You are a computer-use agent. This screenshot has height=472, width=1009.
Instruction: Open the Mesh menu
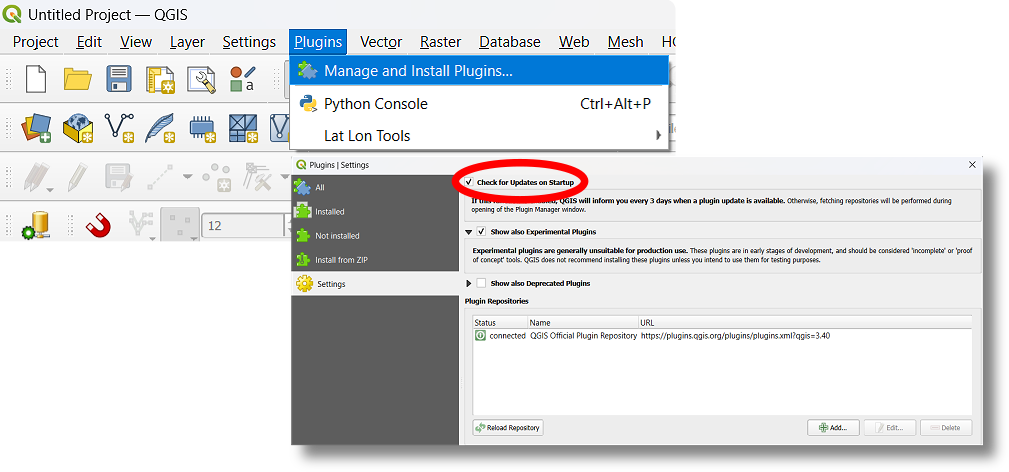625,42
